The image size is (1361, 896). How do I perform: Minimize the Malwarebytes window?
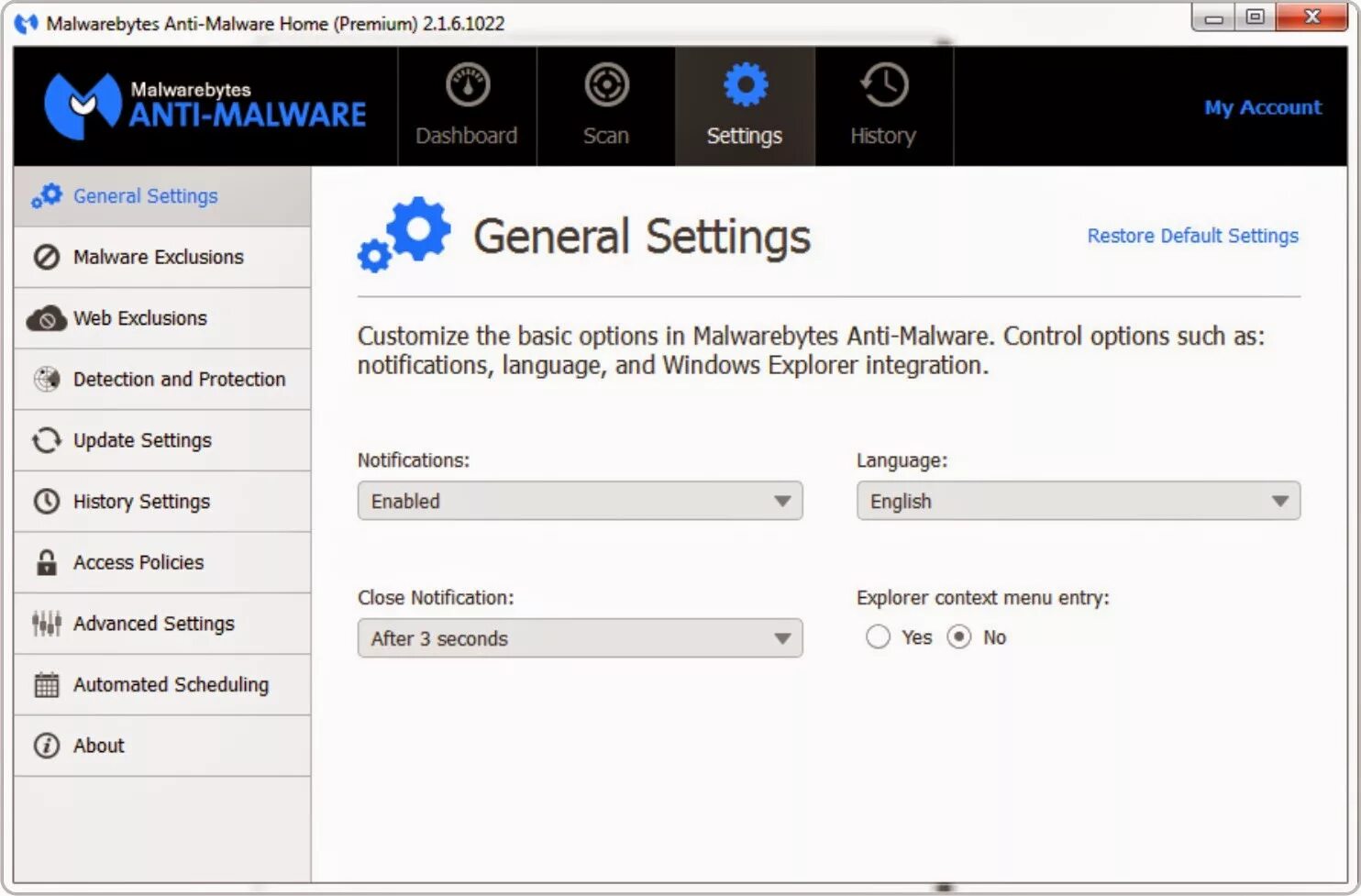(x=1213, y=17)
